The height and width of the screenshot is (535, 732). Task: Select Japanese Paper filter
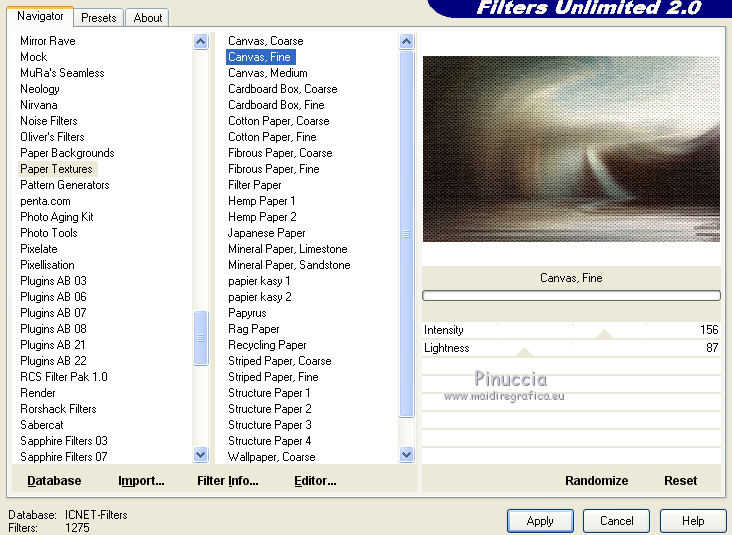tap(266, 233)
